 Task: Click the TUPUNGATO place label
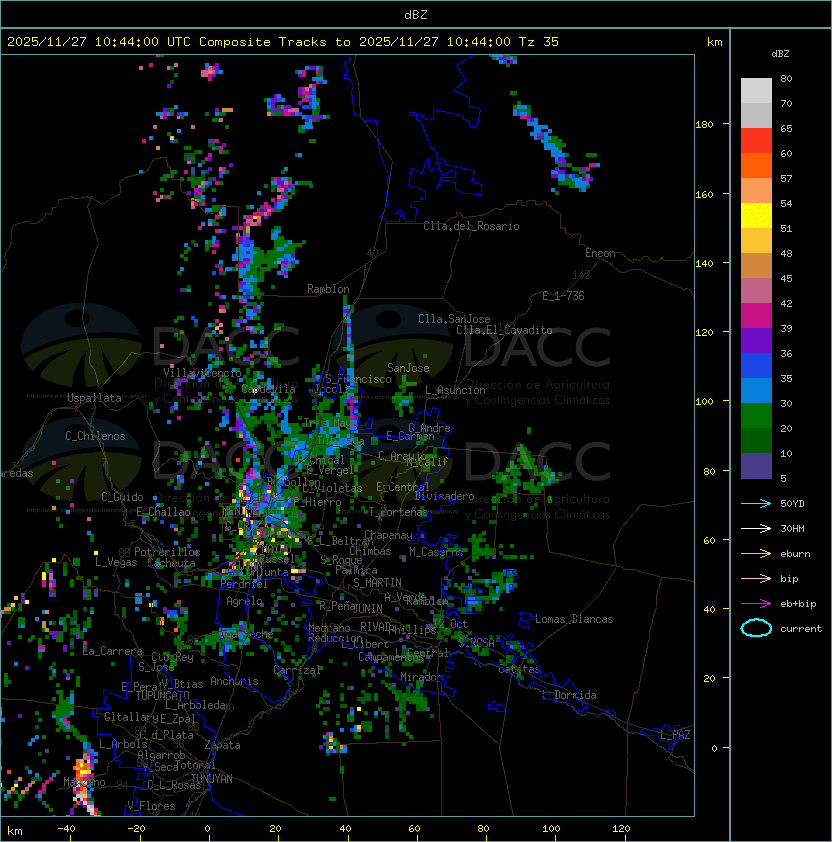tap(162, 696)
